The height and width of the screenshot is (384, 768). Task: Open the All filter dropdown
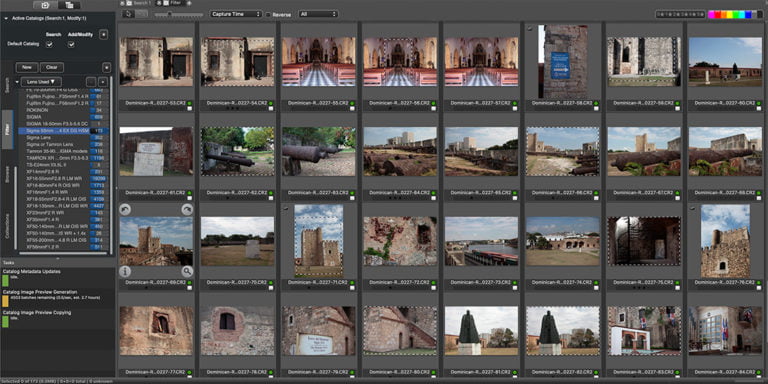click(x=318, y=14)
